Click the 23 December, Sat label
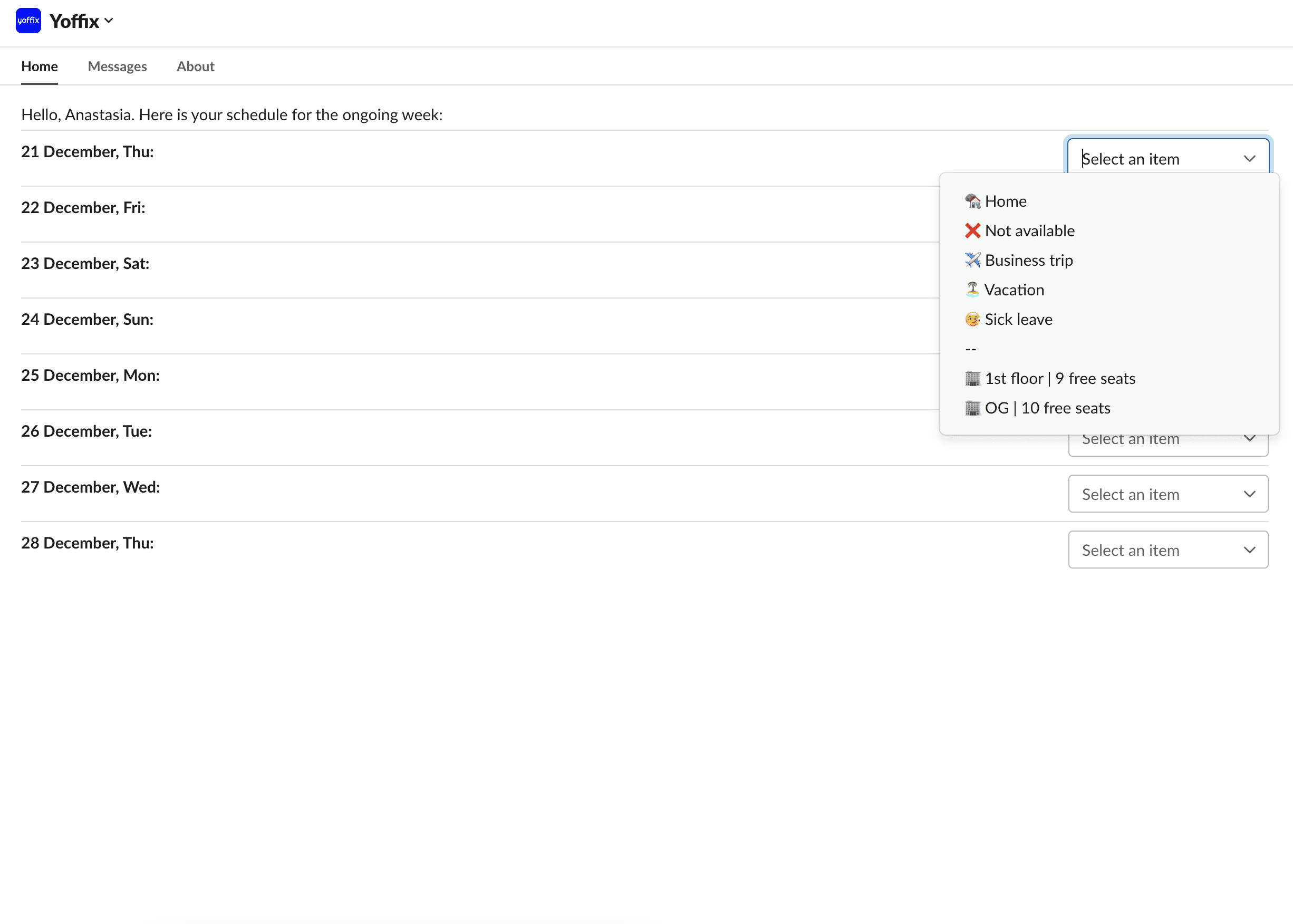 85,263
